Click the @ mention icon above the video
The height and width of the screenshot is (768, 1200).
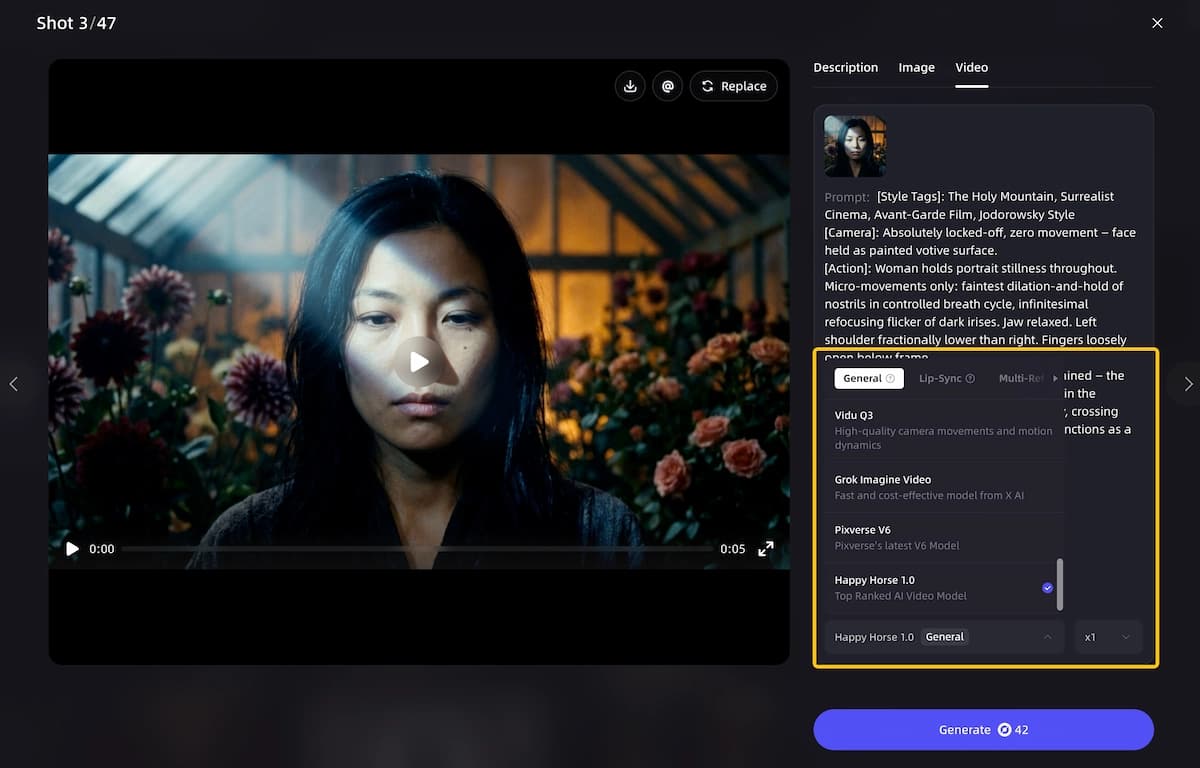[668, 86]
